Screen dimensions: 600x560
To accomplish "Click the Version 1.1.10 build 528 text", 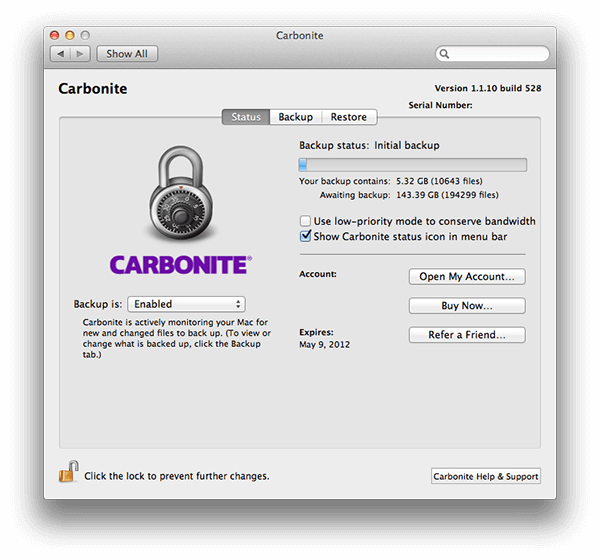I will (x=488, y=88).
